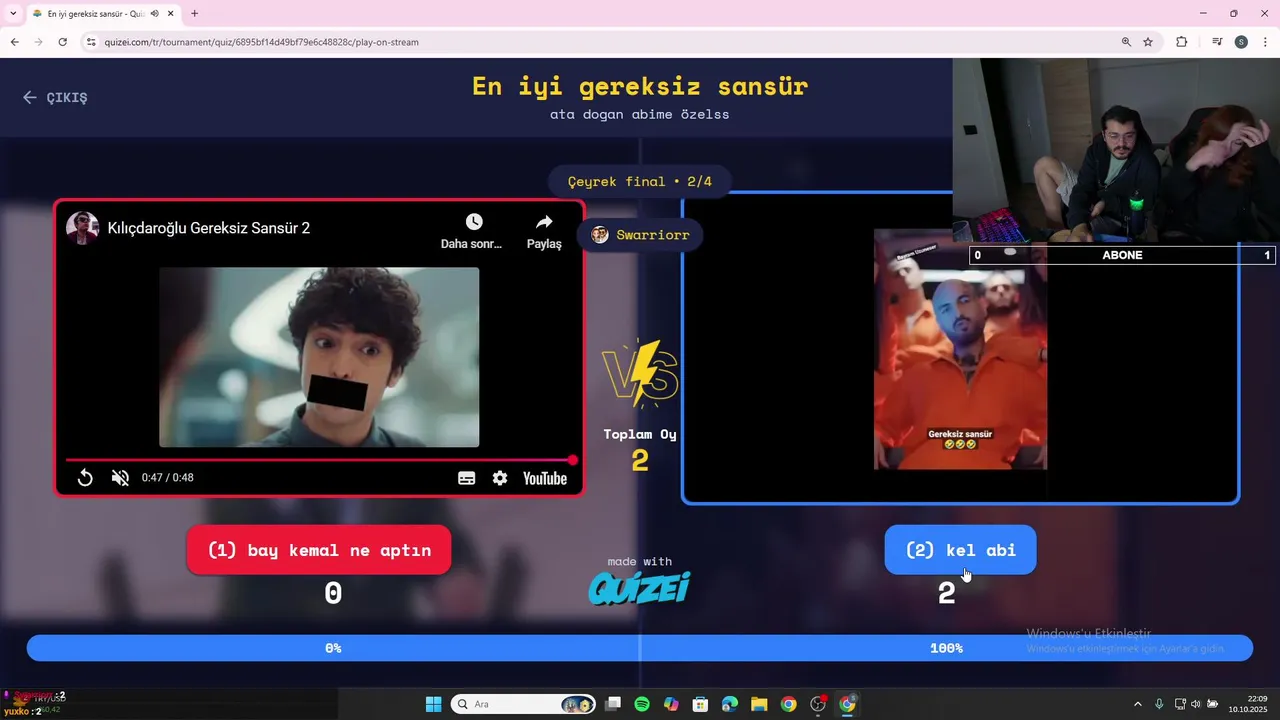Go forward in browser history

coord(38,42)
